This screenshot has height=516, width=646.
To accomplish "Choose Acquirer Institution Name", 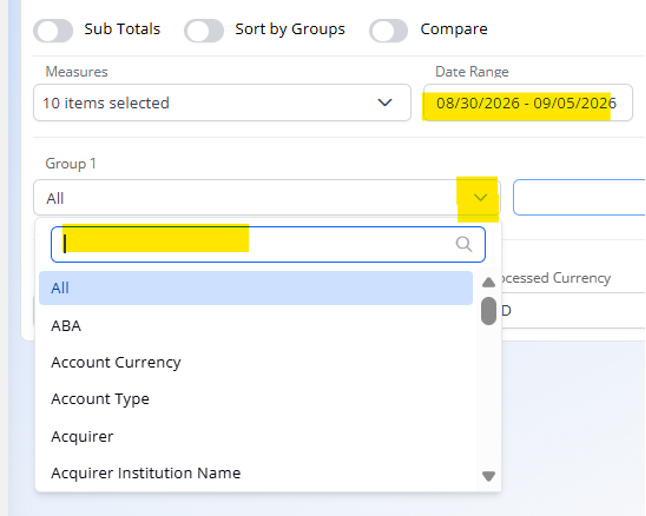I will pyautogui.click(x=256, y=473).
